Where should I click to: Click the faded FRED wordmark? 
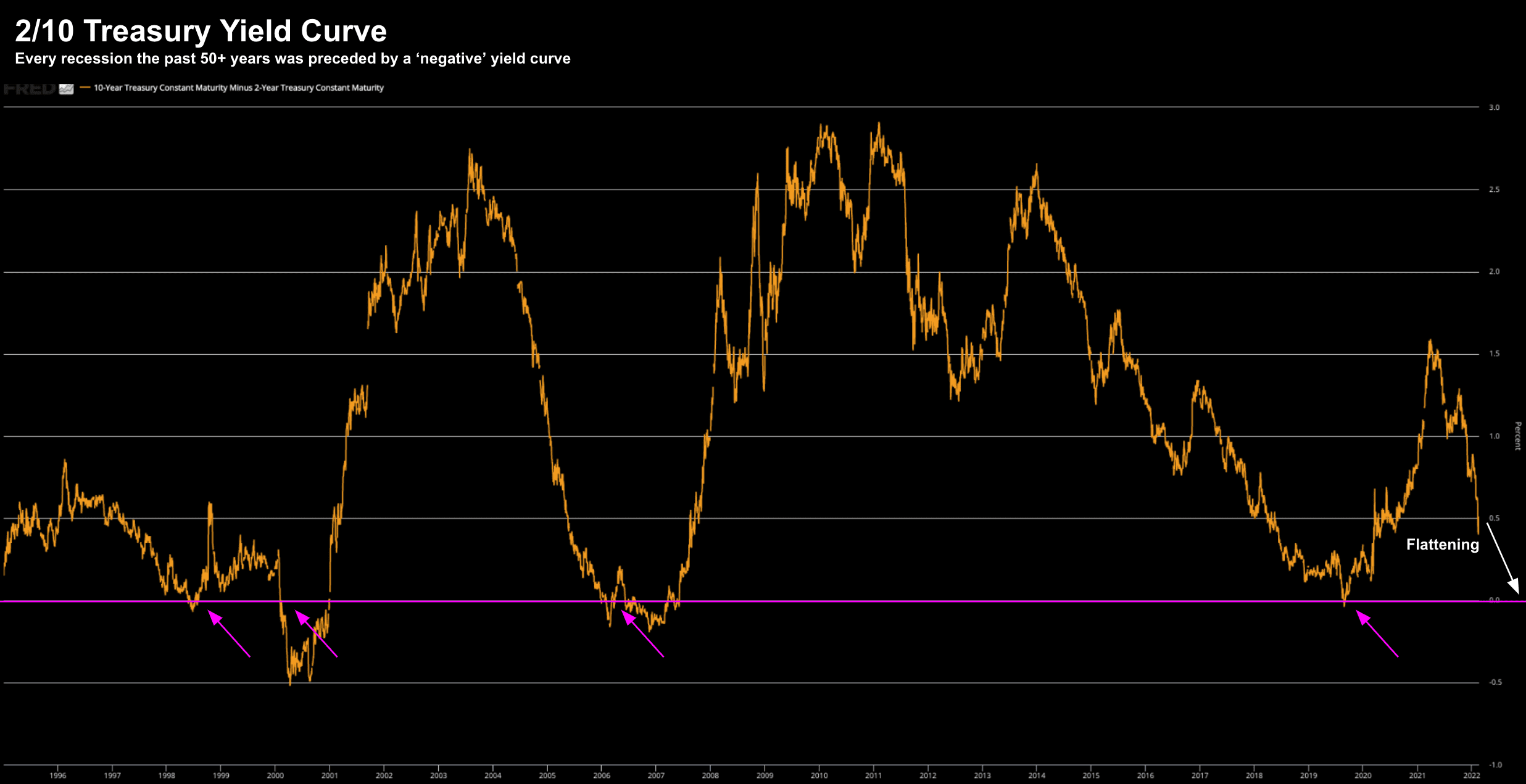[x=29, y=89]
